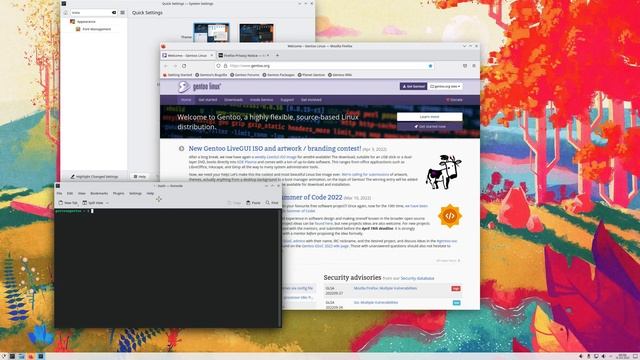The width and height of the screenshot is (640, 360).
Task: Open the System Settings hamburger menu
Action: pos(122,13)
